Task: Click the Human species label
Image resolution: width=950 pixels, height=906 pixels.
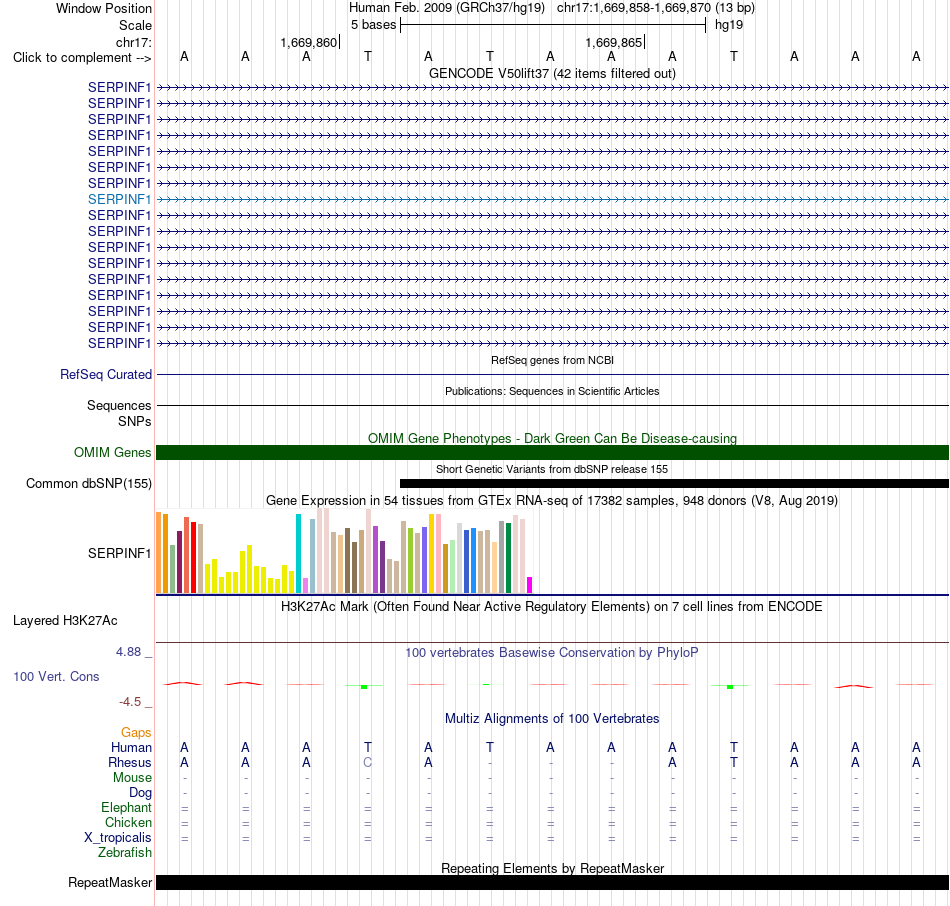Action: [x=131, y=748]
